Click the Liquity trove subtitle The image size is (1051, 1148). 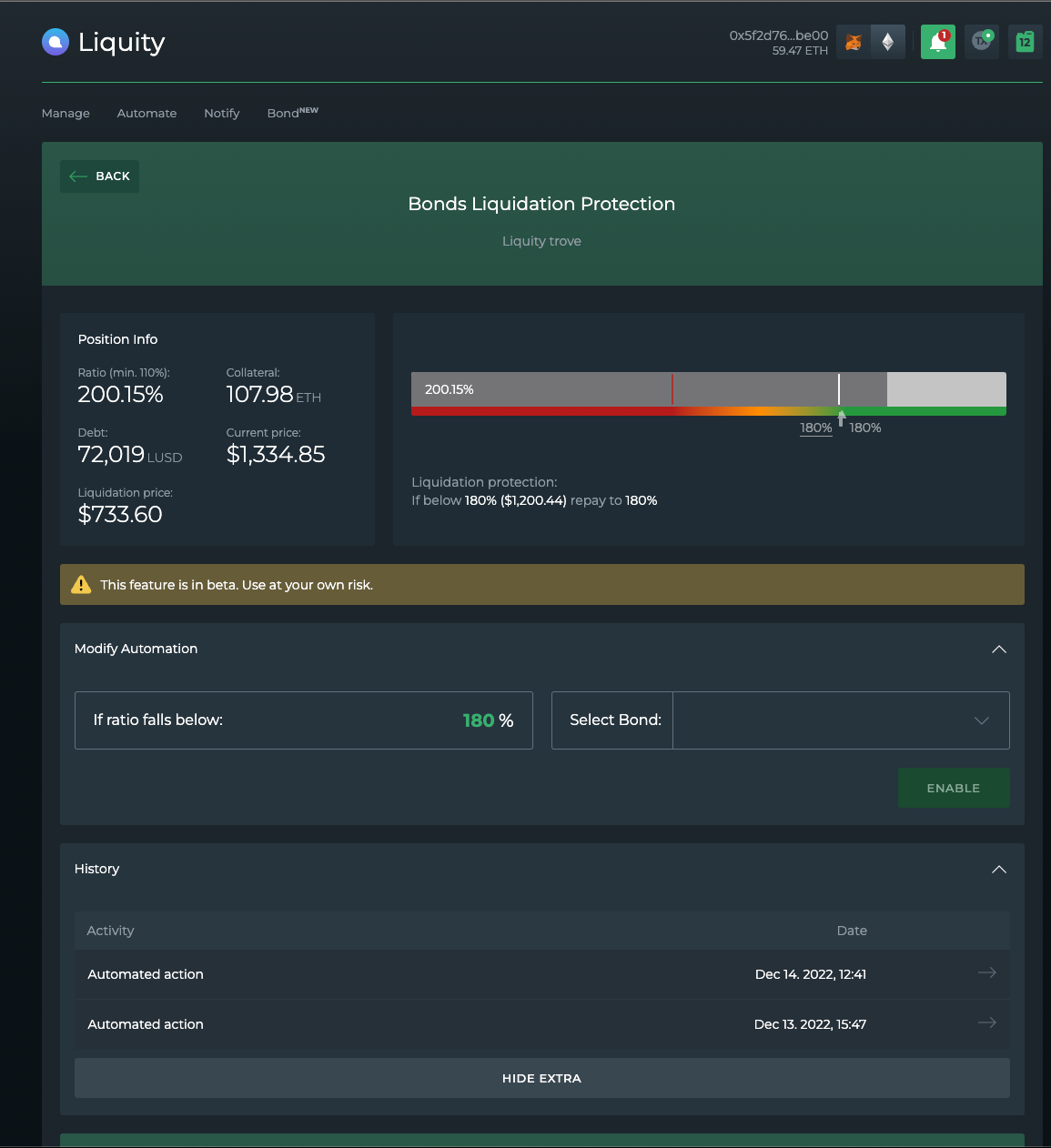[542, 241]
